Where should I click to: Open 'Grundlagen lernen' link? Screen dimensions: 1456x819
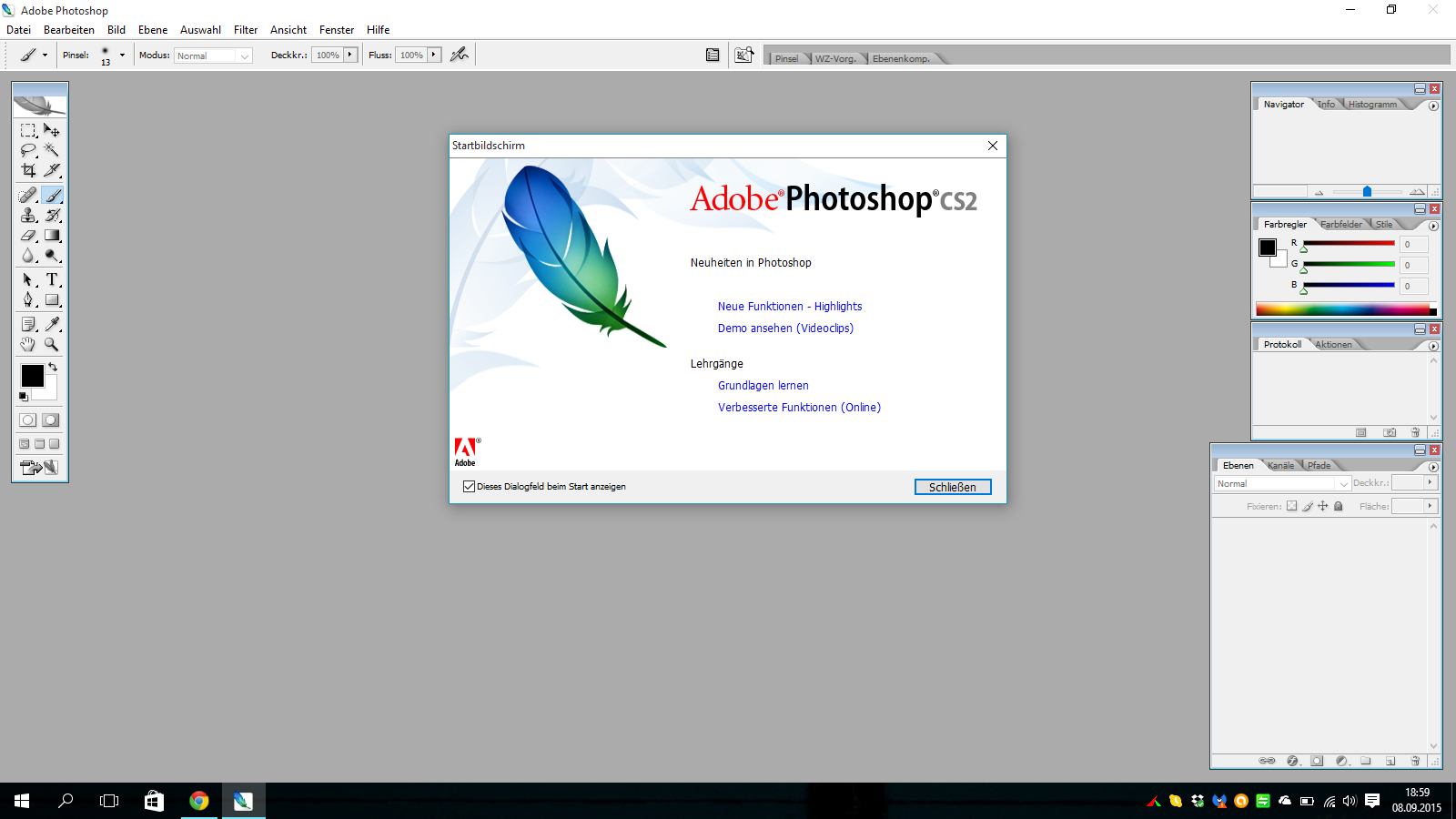pyautogui.click(x=763, y=386)
